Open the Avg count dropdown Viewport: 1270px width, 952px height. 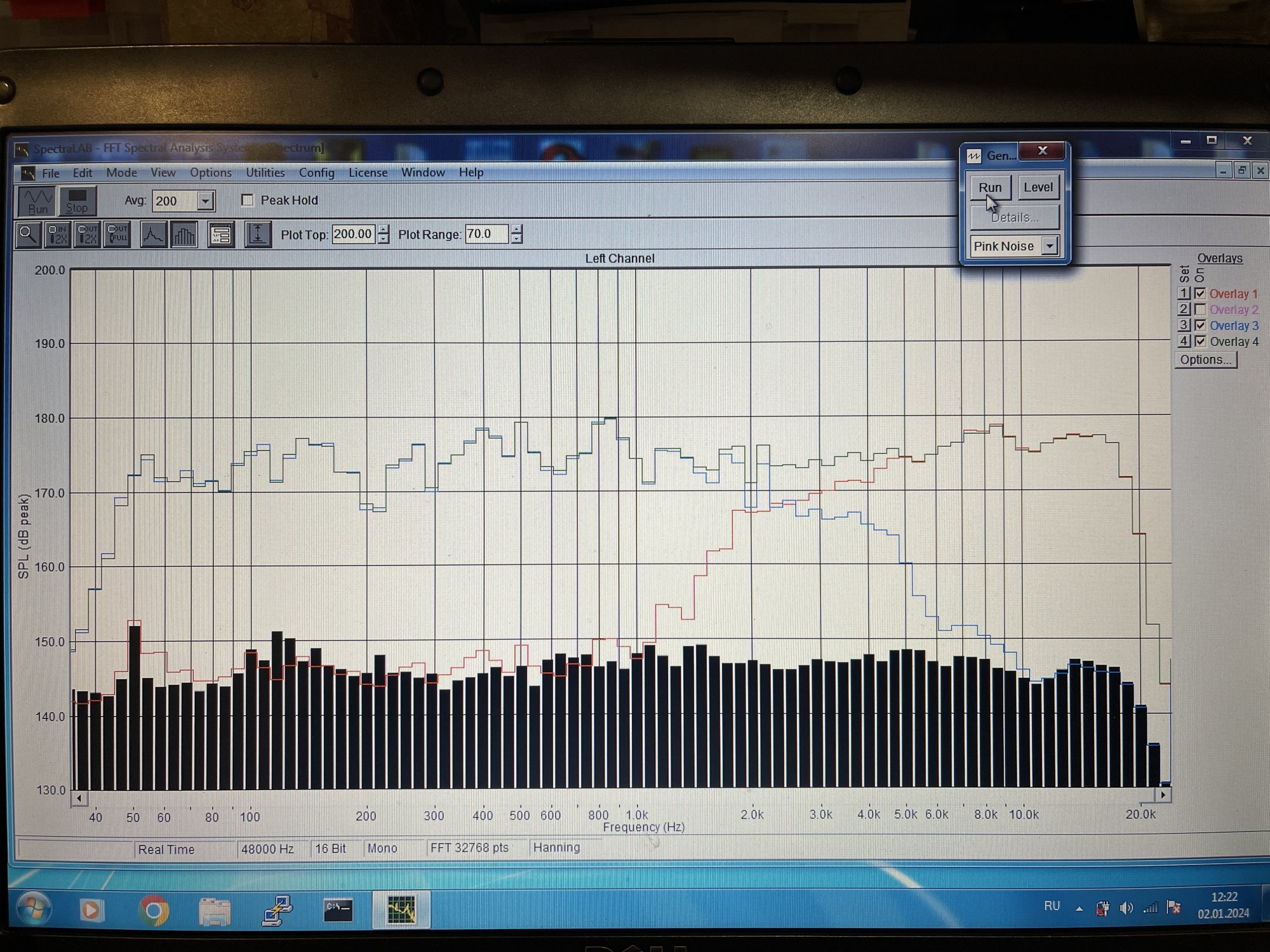pyautogui.click(x=205, y=201)
